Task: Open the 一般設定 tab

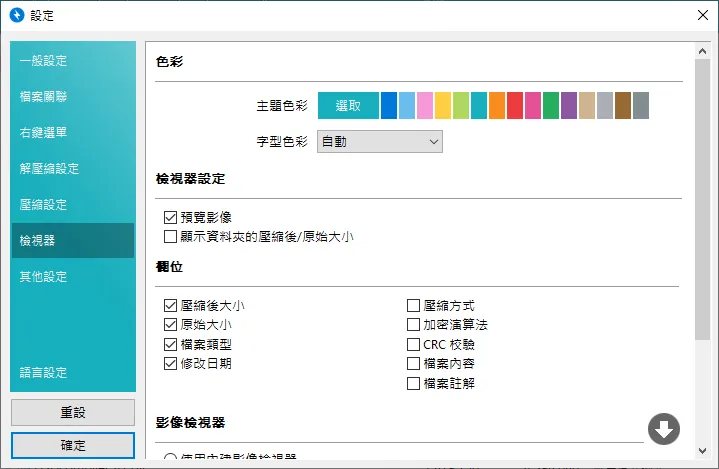Action: 73,61
